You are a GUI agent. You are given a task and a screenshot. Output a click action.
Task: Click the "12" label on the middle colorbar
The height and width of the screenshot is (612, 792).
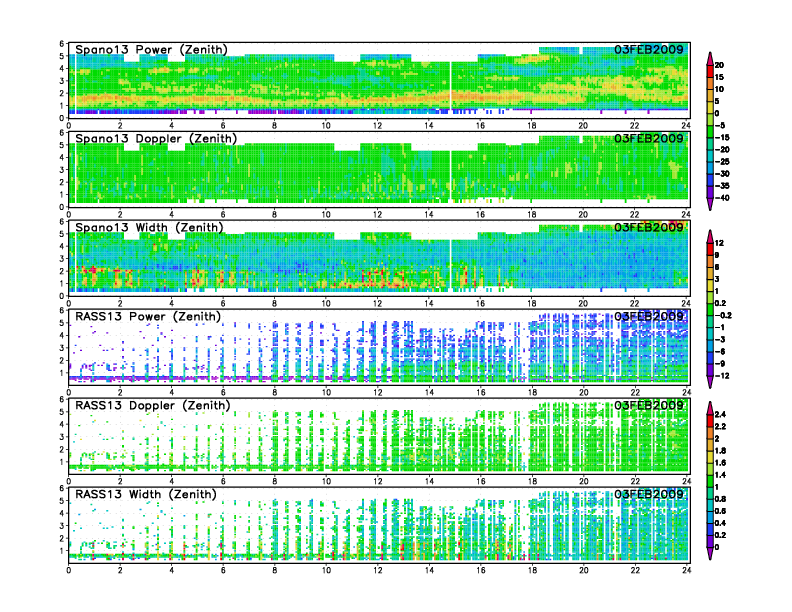[x=719, y=243]
